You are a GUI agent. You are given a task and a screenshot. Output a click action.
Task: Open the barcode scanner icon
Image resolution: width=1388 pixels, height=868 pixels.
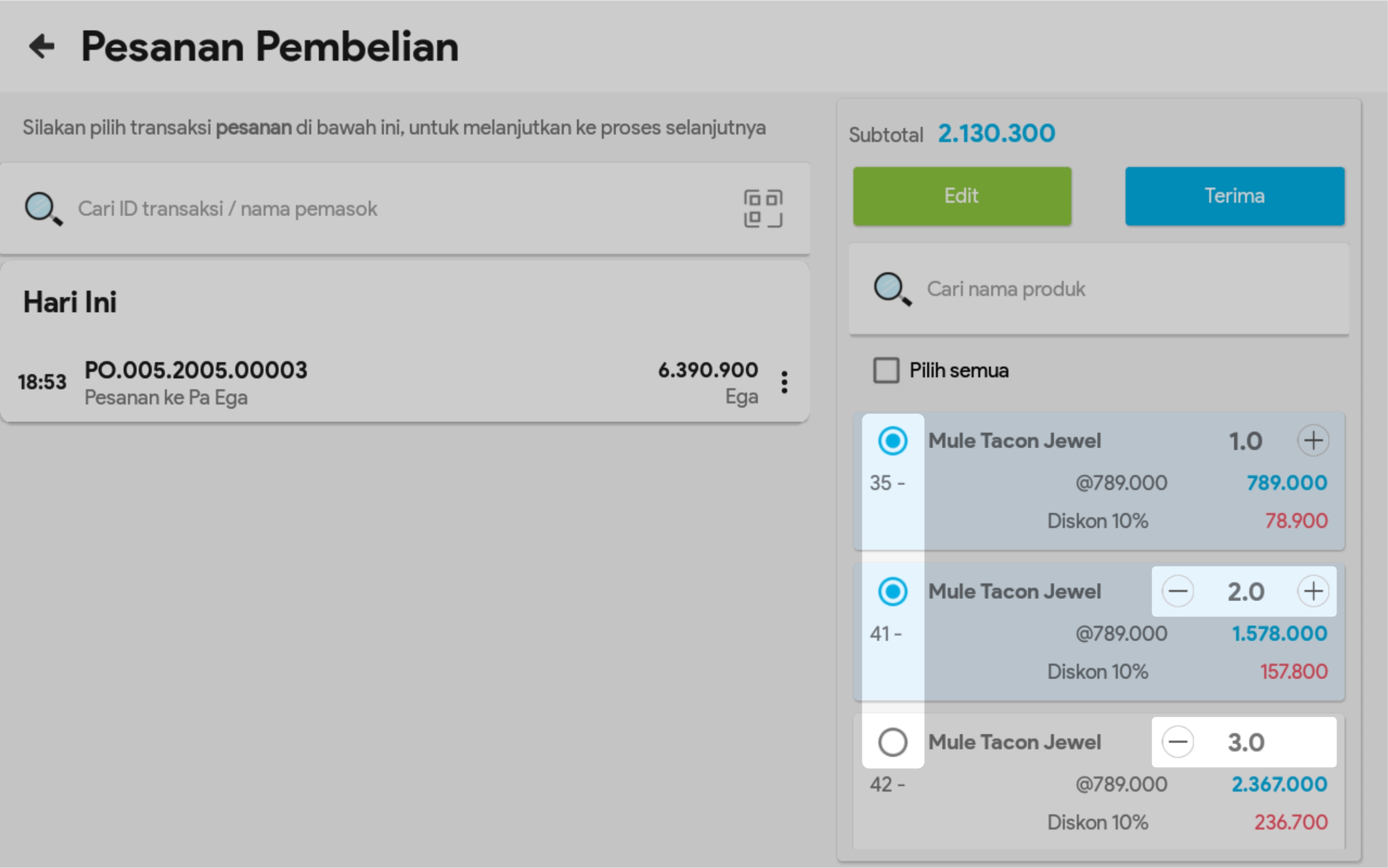763,208
